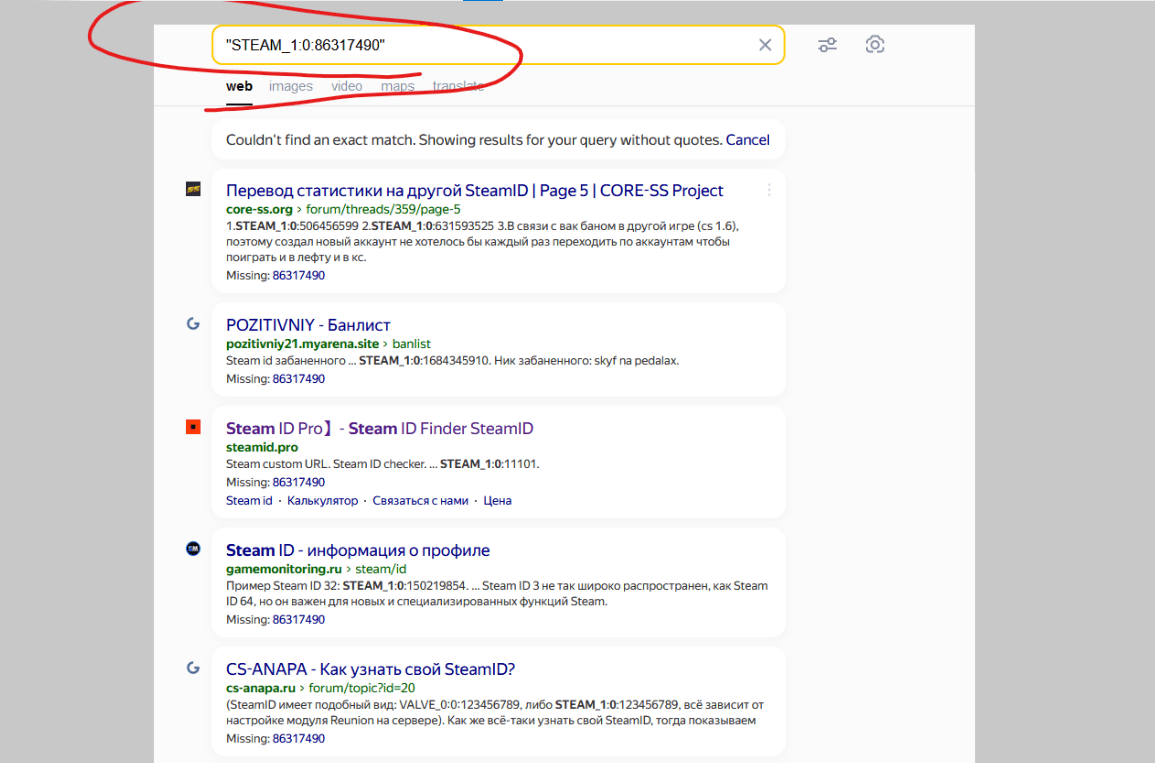Open gamemonitoring.ru domain link

(x=284, y=569)
